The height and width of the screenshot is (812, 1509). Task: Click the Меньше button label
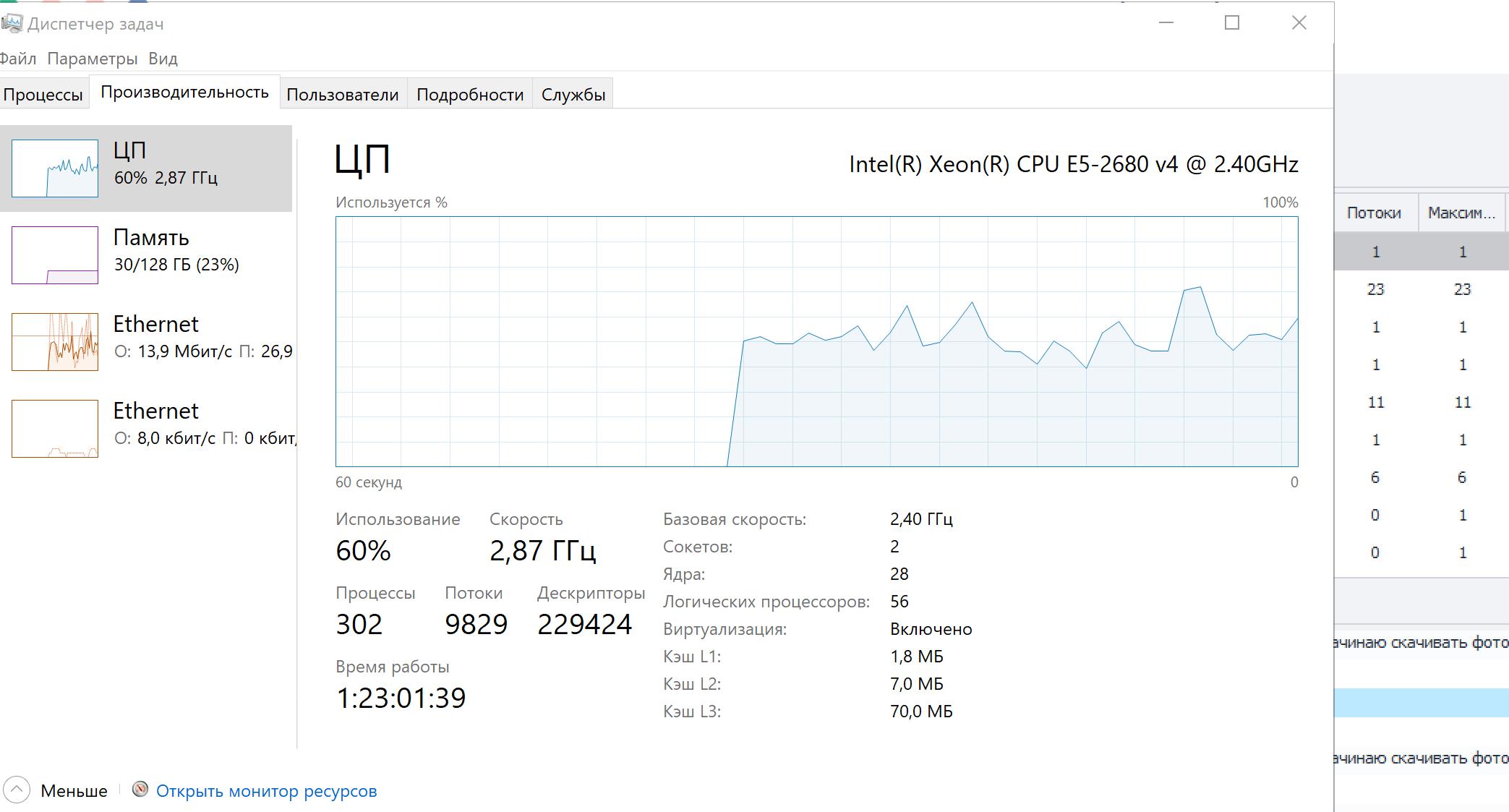[74, 791]
